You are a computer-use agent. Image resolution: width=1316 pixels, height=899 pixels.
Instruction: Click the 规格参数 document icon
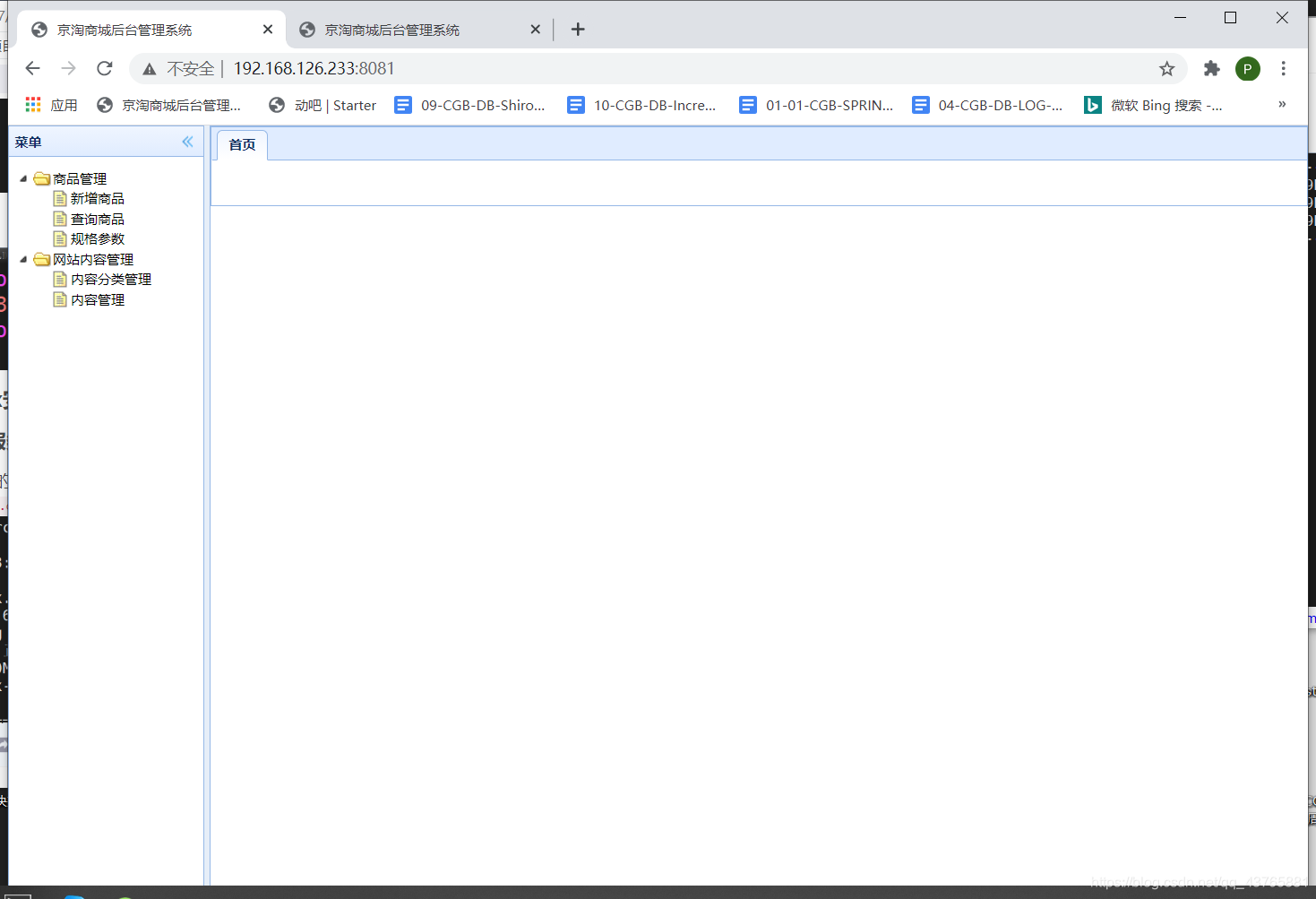pyautogui.click(x=60, y=238)
